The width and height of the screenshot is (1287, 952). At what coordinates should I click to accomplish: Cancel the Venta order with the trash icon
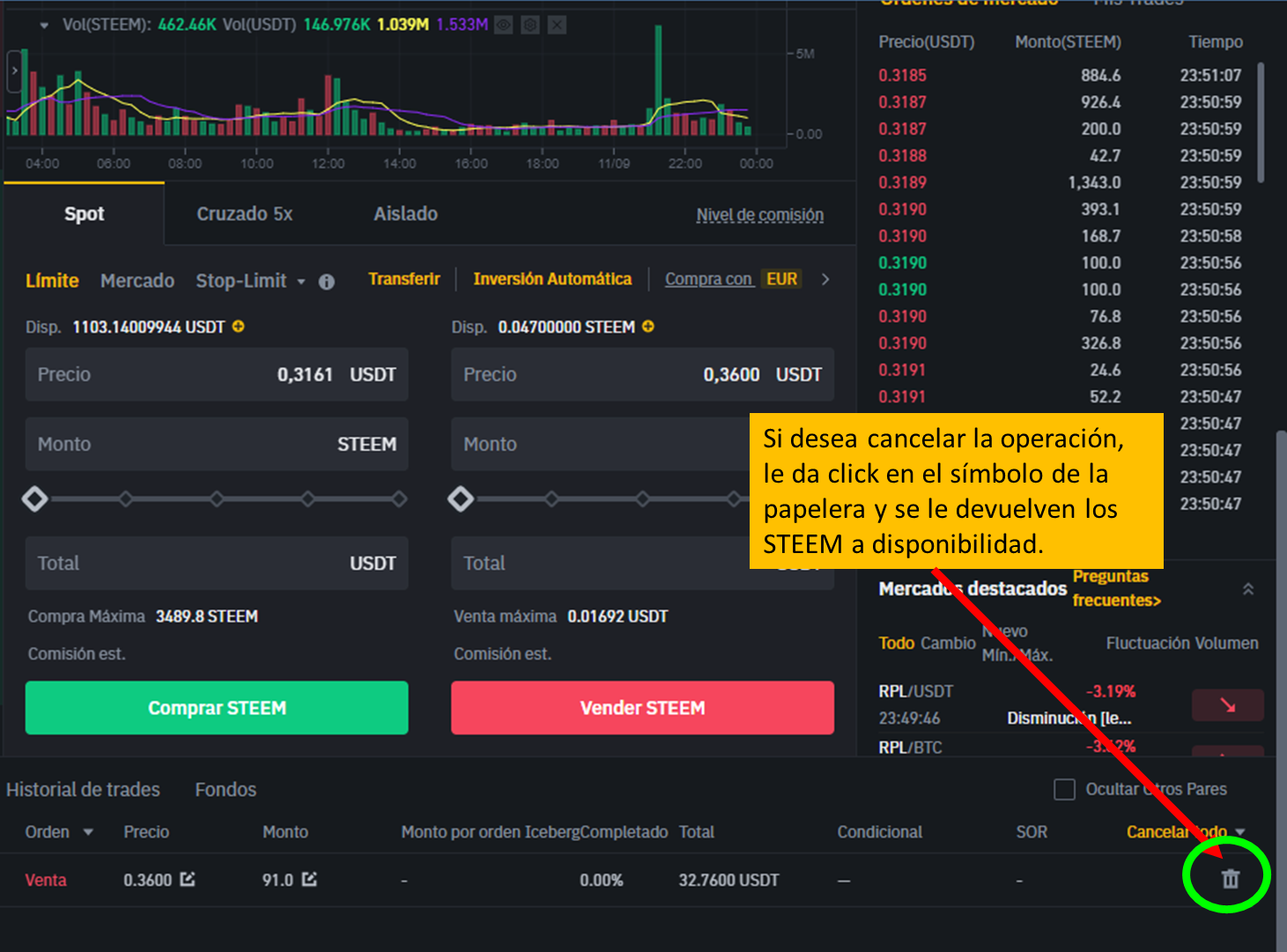pyautogui.click(x=1231, y=878)
